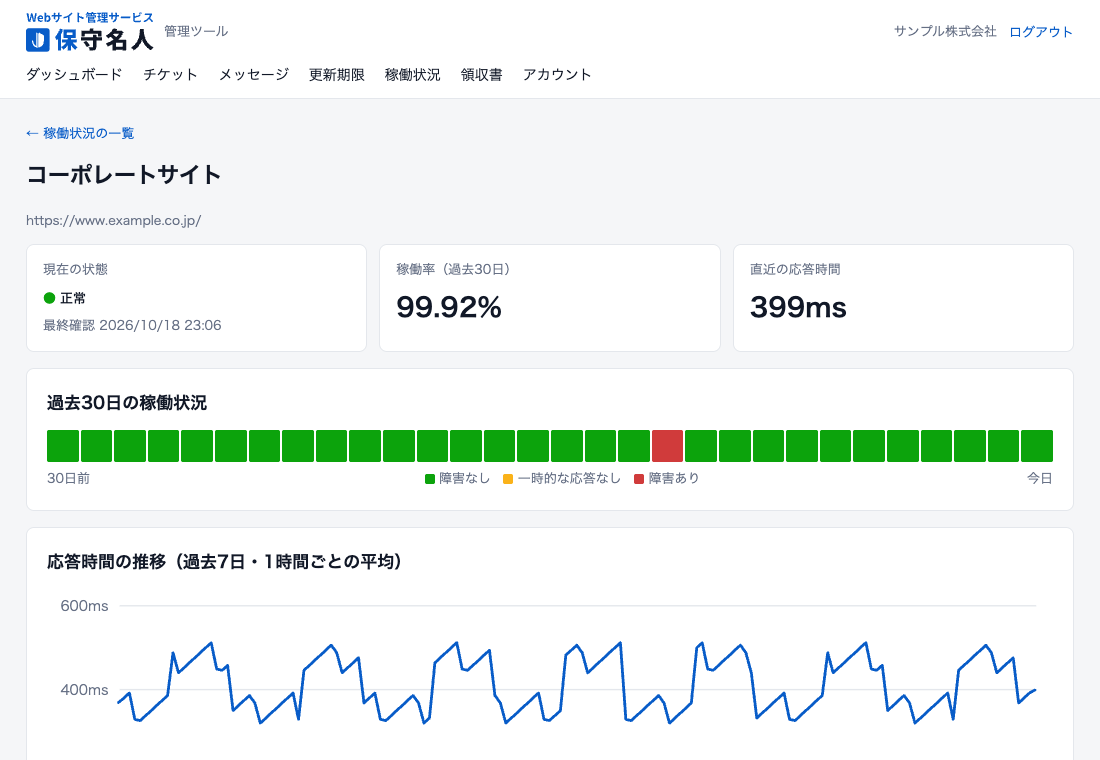Open 稼働状況 in the top navigation
This screenshot has height=760, width=1100.
tap(412, 74)
